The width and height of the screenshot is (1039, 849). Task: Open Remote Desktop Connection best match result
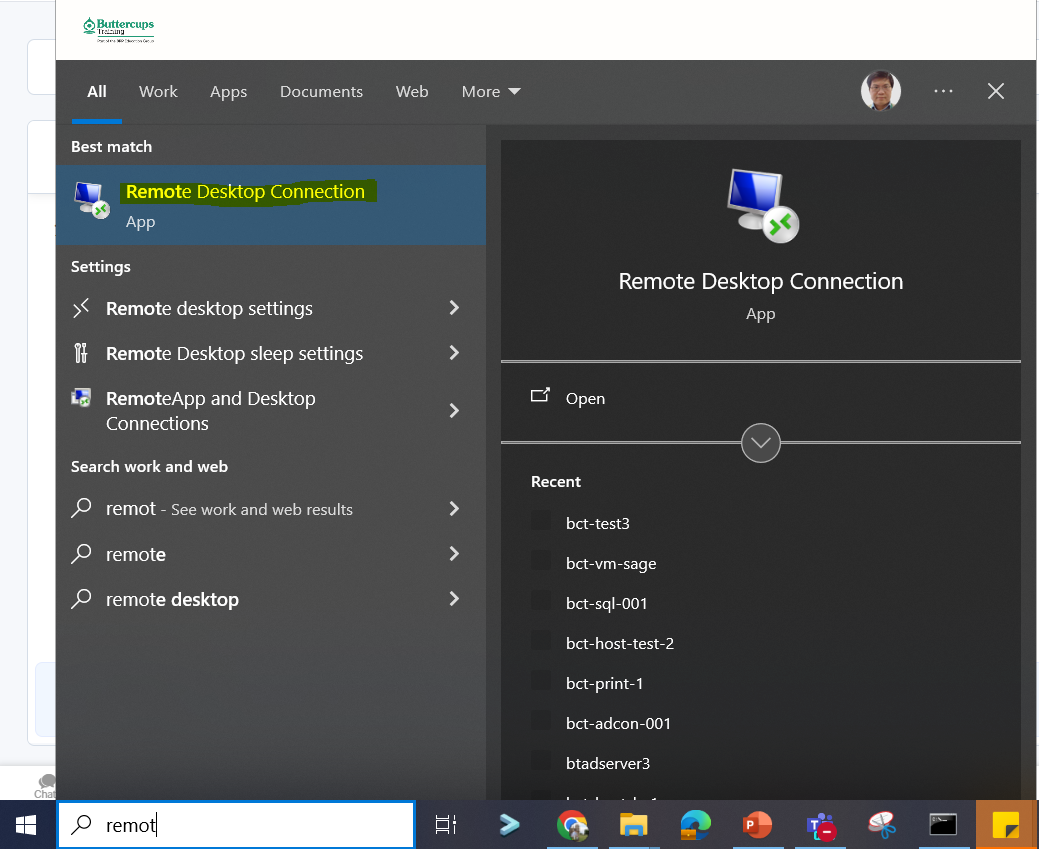245,204
